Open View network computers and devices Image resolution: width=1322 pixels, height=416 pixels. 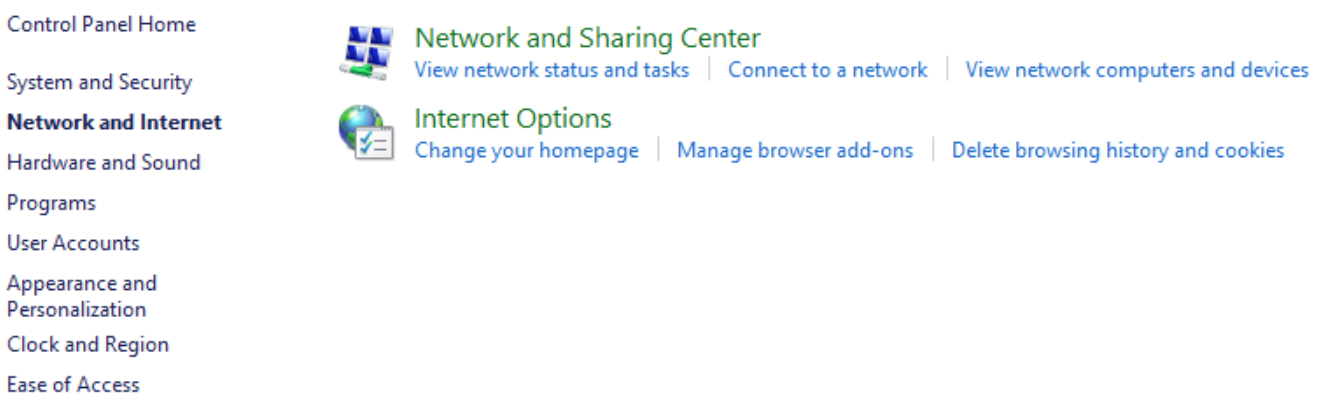1136,70
